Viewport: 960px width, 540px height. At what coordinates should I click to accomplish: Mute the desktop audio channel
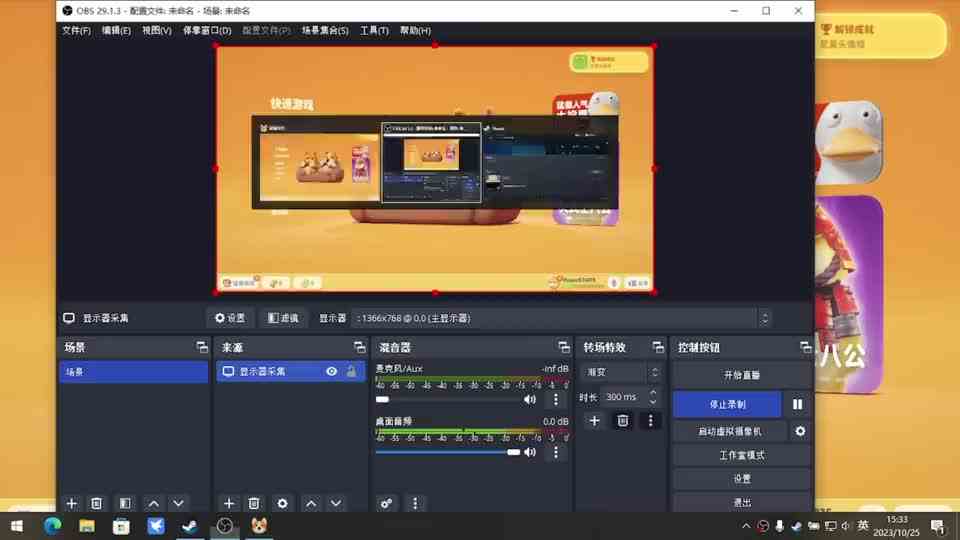tap(530, 452)
